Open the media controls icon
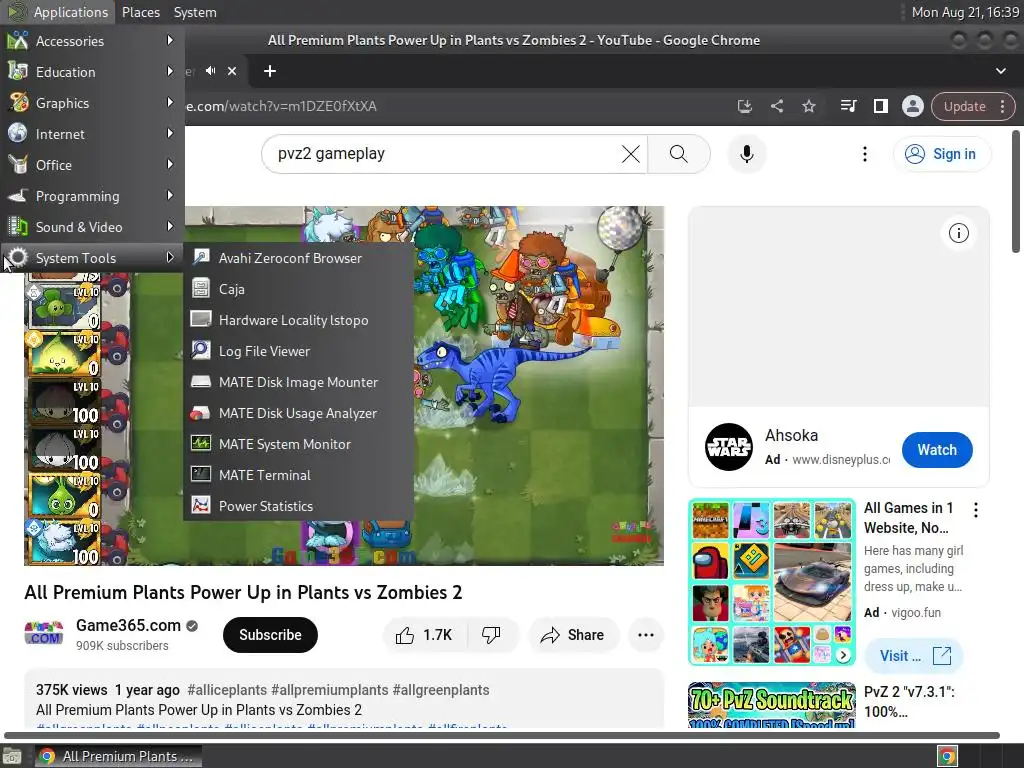Image resolution: width=1024 pixels, height=768 pixels. [848, 106]
